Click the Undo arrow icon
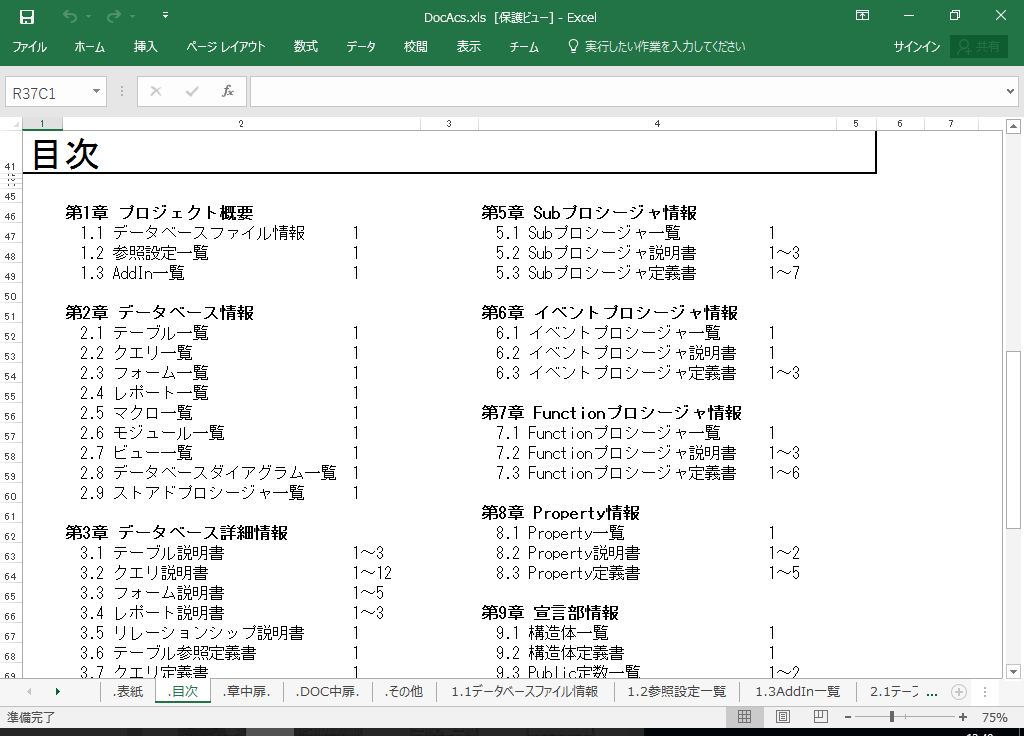 point(69,16)
